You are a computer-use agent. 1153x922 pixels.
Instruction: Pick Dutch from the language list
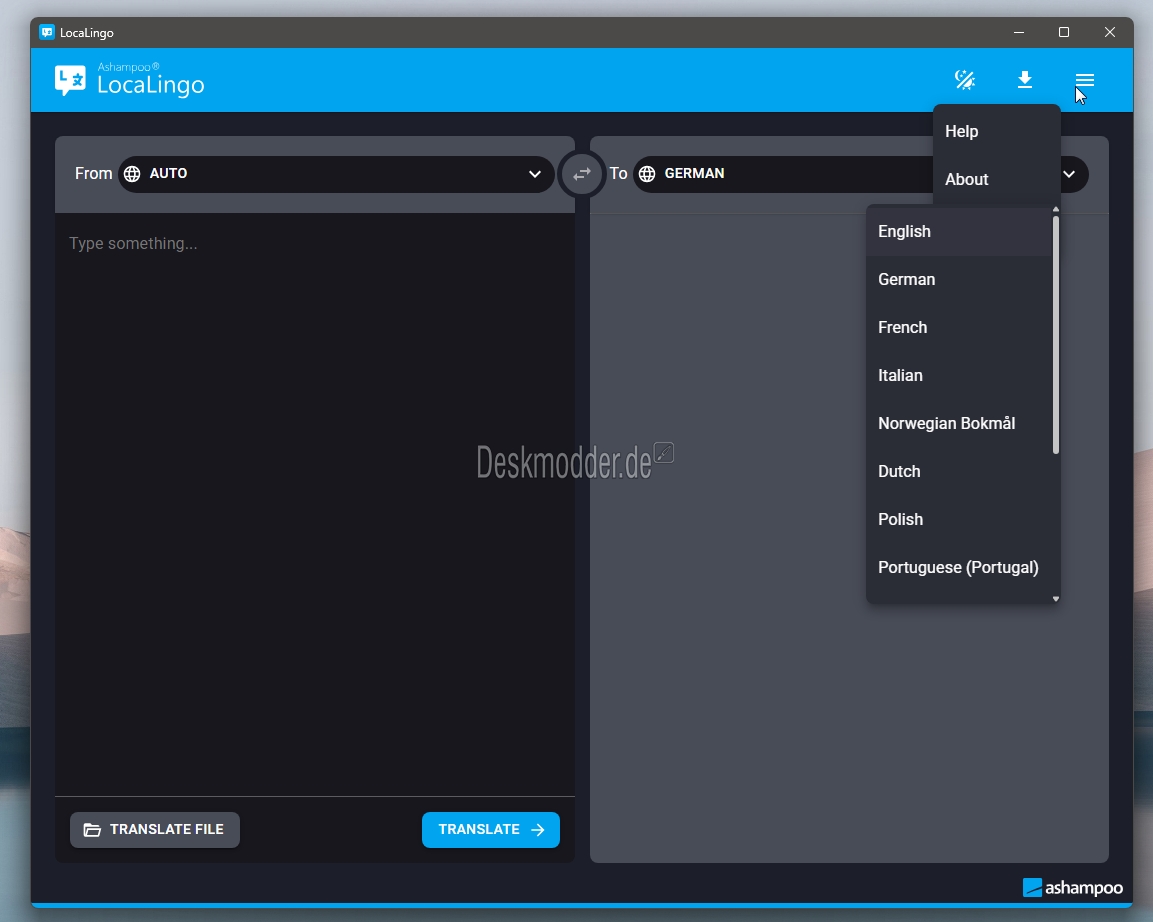point(959,471)
